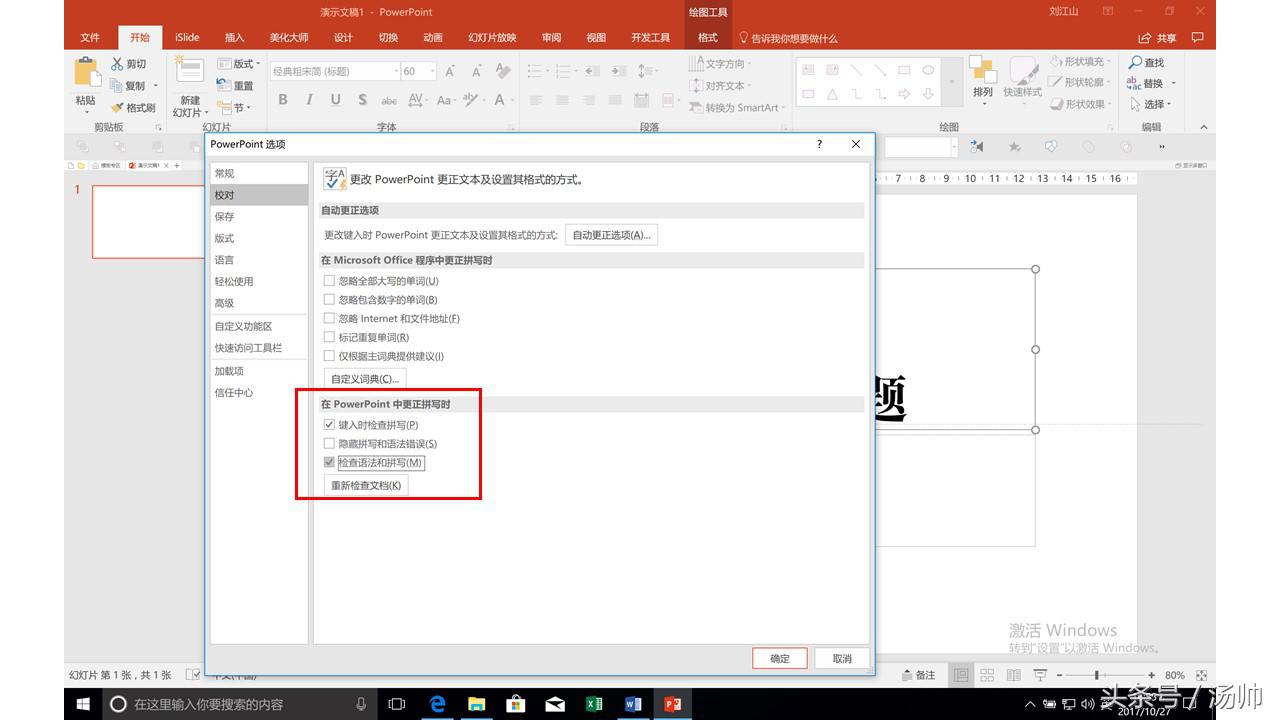Expand the Layout (版式) dropdown
The height and width of the screenshot is (720, 1280).
[x=239, y=64]
